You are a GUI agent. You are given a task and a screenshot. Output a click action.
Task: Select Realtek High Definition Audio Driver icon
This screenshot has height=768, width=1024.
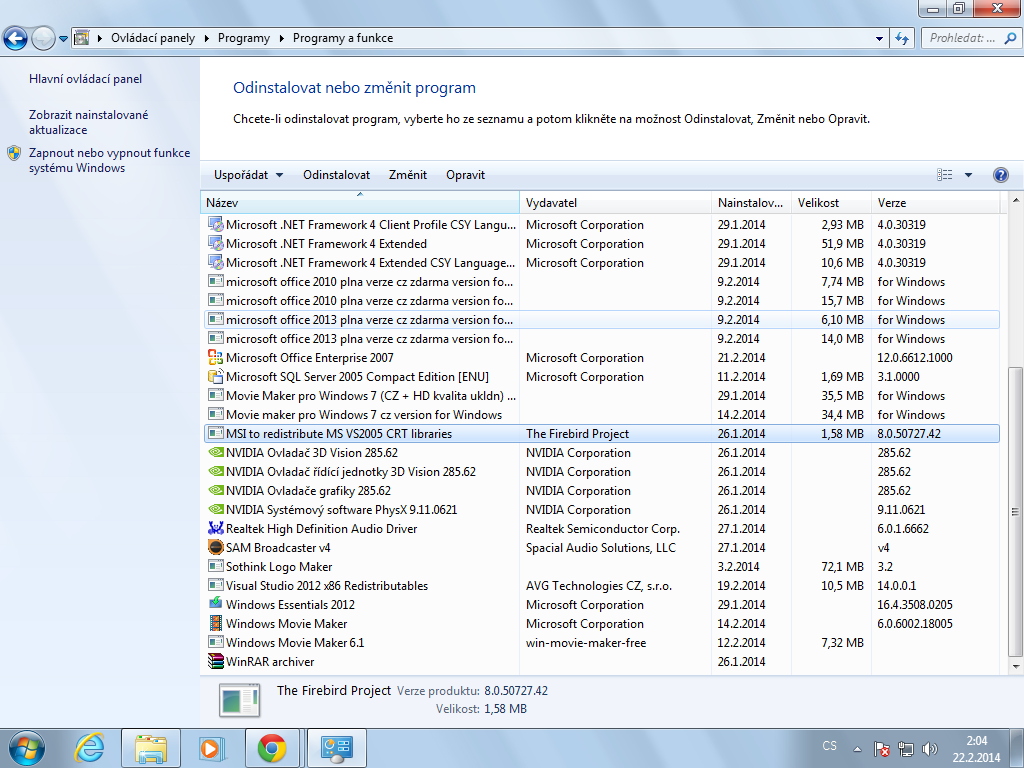point(216,528)
